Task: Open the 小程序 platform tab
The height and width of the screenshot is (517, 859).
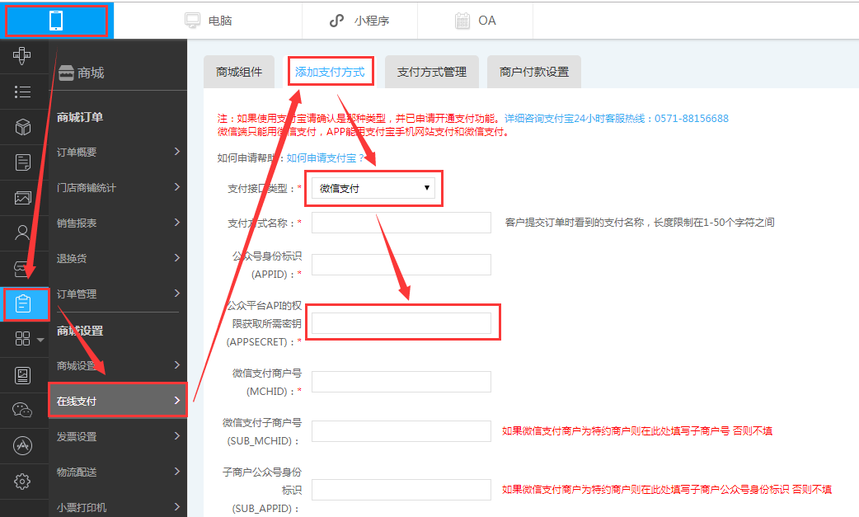Action: (359, 21)
